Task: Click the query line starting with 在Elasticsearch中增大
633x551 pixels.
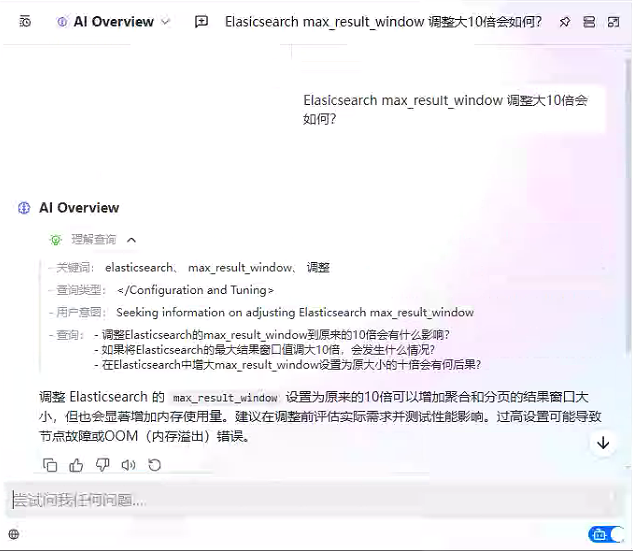Action: [x=287, y=365]
